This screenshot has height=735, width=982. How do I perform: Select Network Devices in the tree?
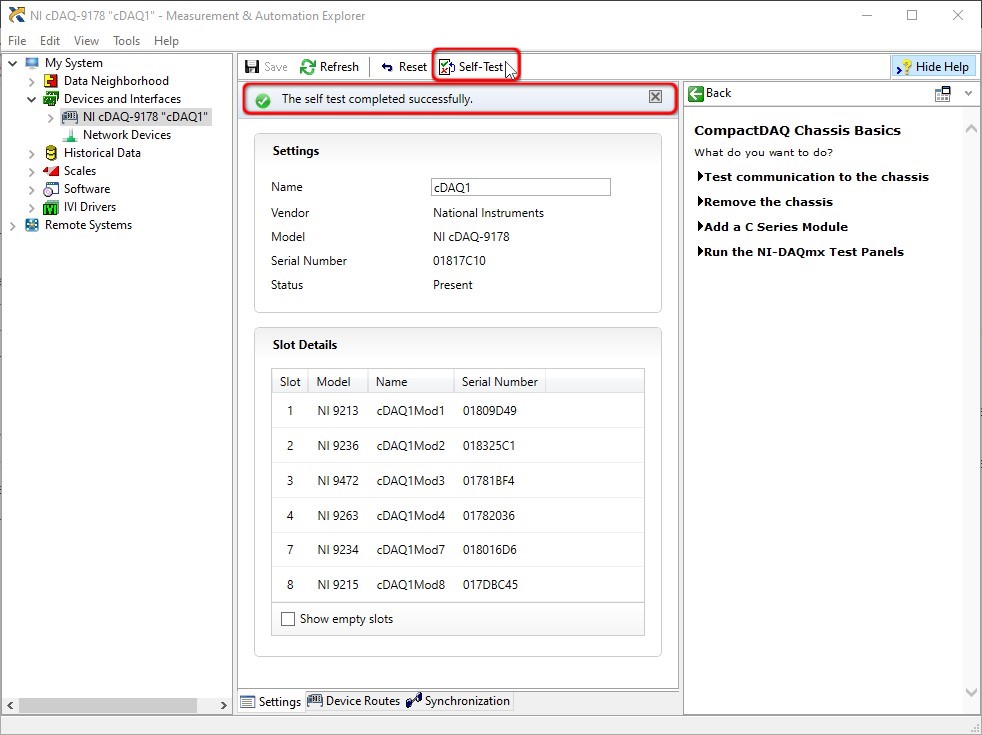[127, 135]
